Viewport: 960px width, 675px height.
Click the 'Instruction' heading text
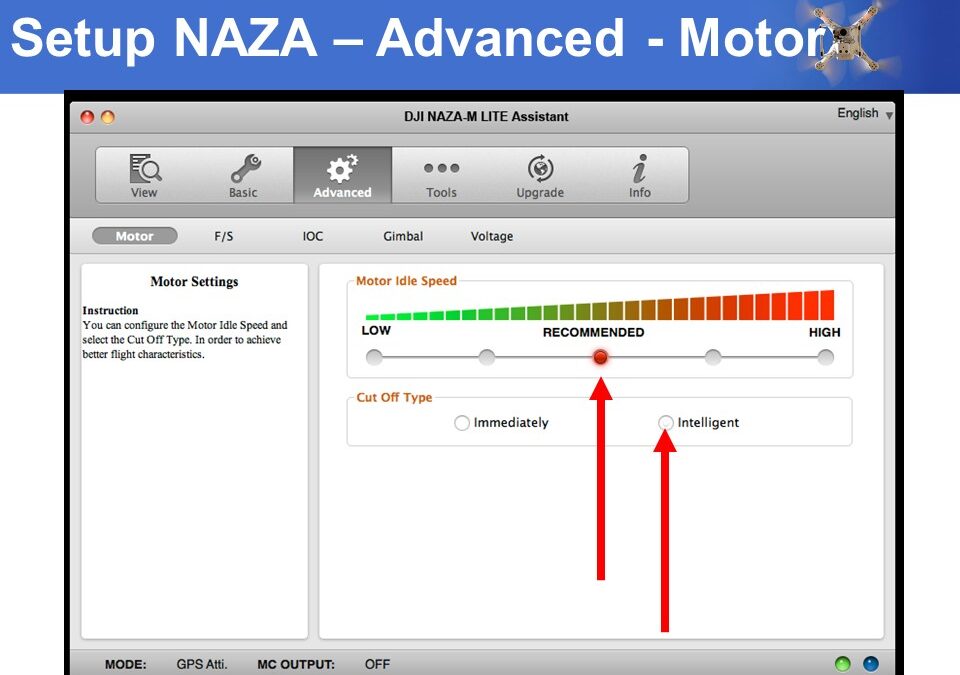[x=110, y=310]
